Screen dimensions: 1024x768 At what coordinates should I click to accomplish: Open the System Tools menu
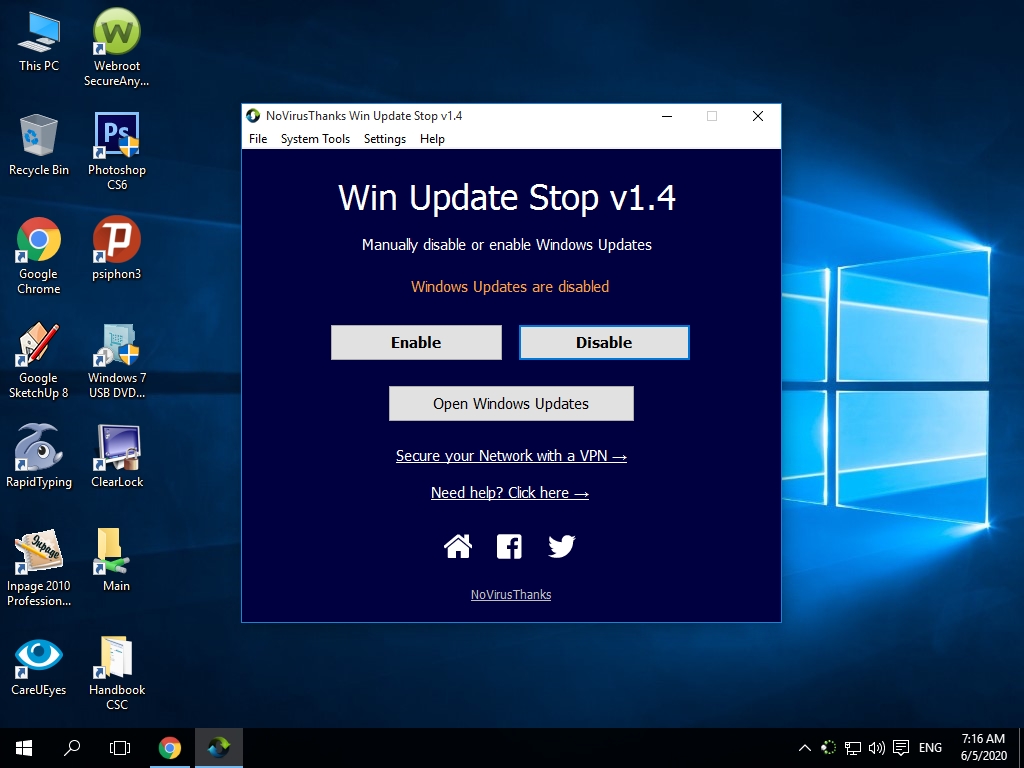click(x=315, y=139)
